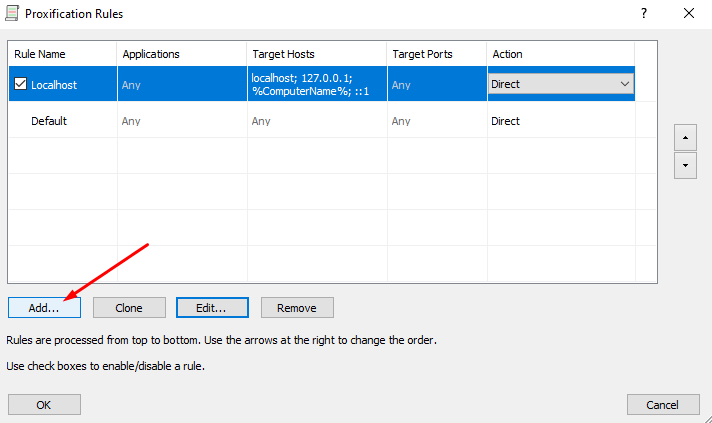This screenshot has height=423, width=712.
Task: Open the Edit... rule dialog
Action: pyautogui.click(x=212, y=308)
